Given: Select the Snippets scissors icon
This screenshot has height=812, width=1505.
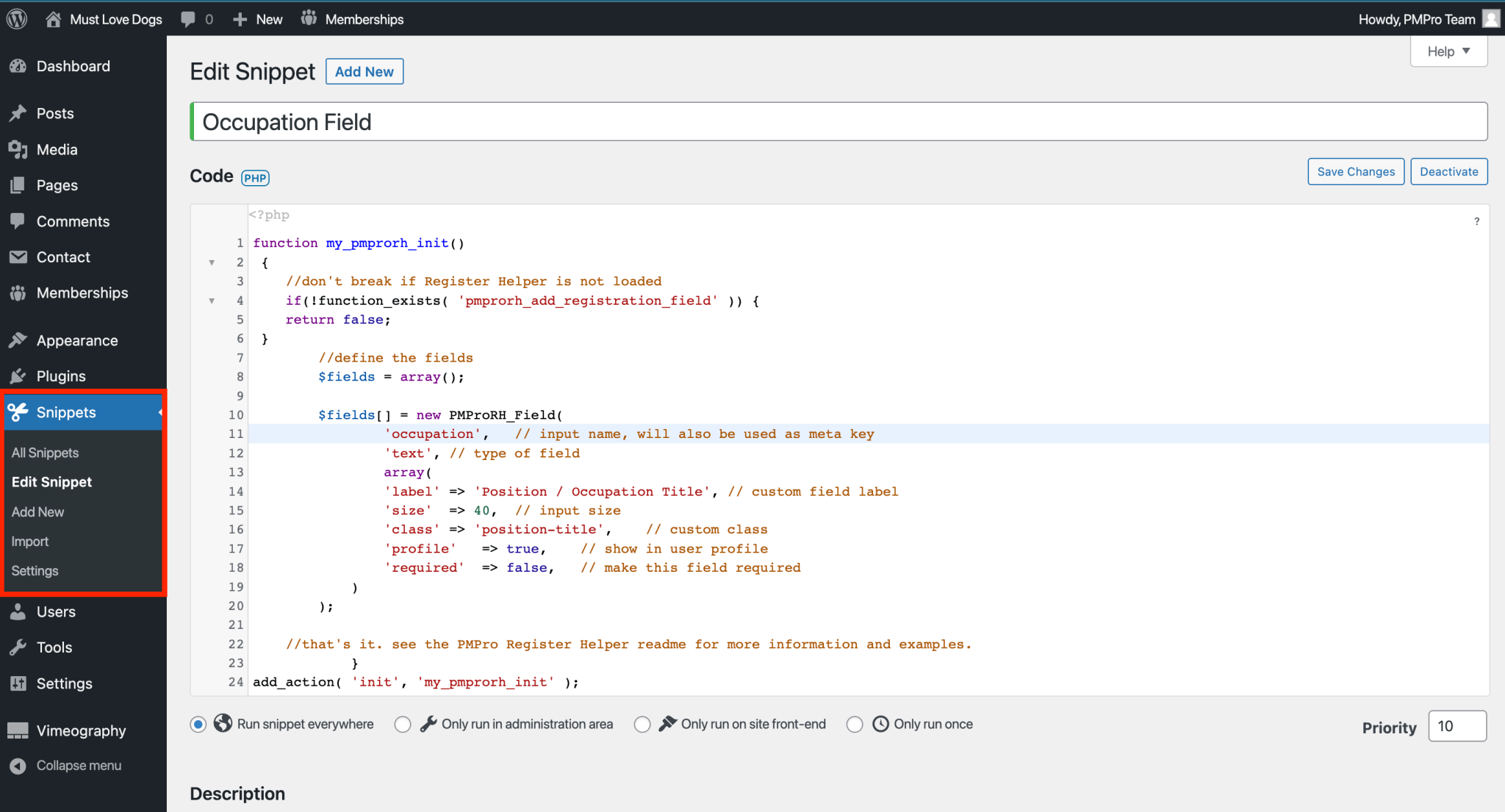Looking at the screenshot, I should click(x=18, y=412).
